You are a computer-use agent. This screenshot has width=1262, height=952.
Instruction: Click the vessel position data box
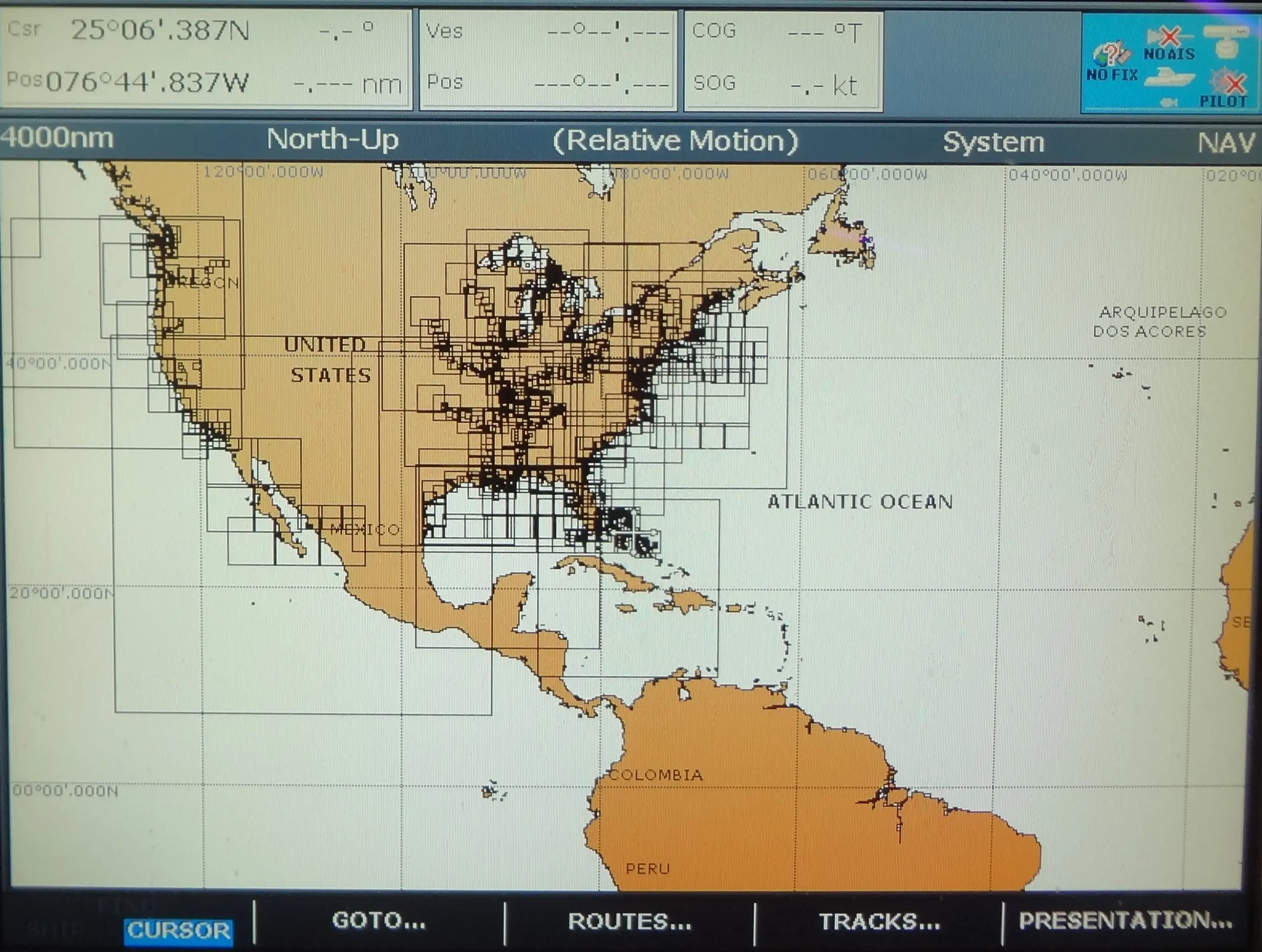tap(548, 58)
